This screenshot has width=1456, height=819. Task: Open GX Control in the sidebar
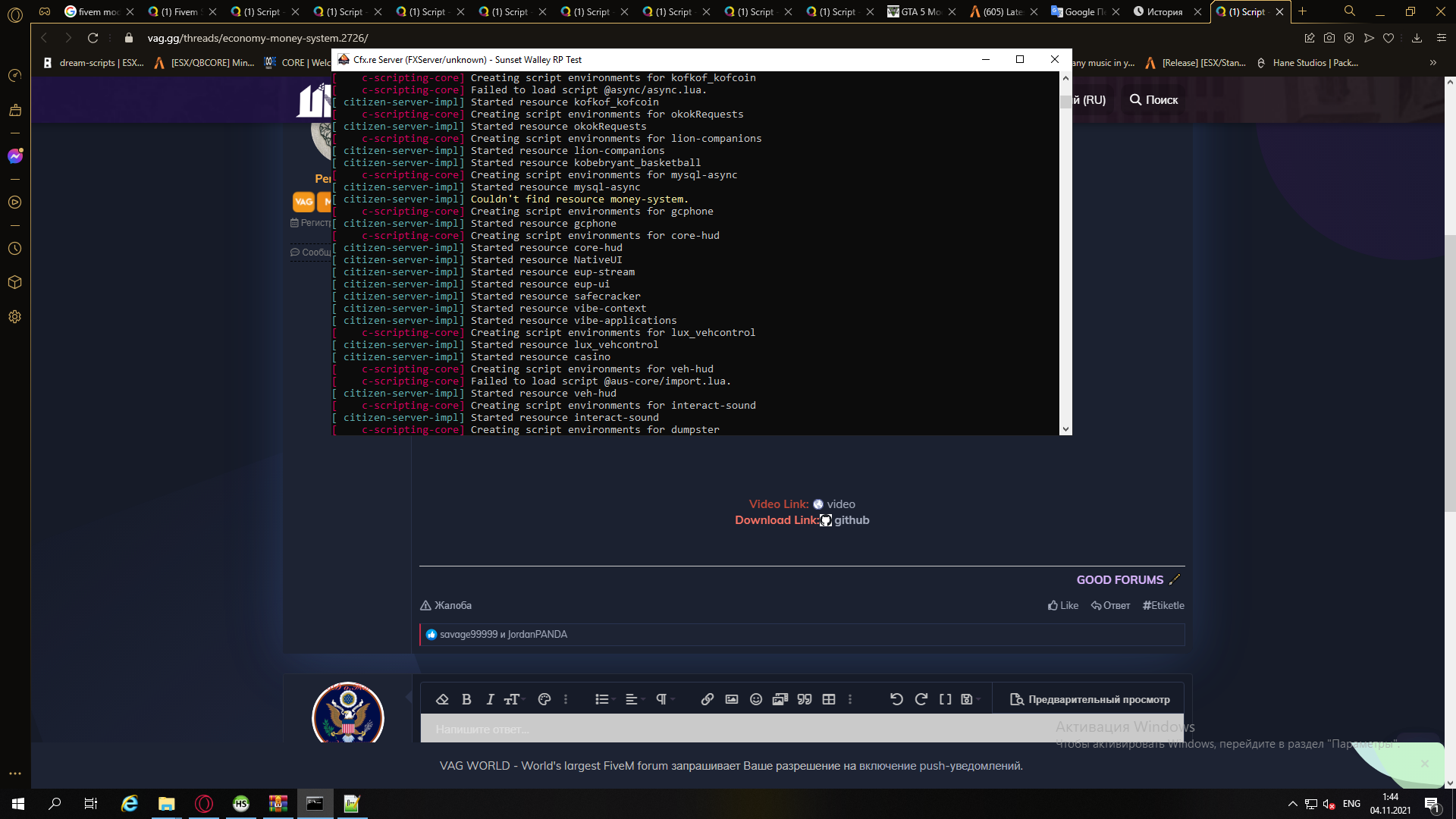15,75
